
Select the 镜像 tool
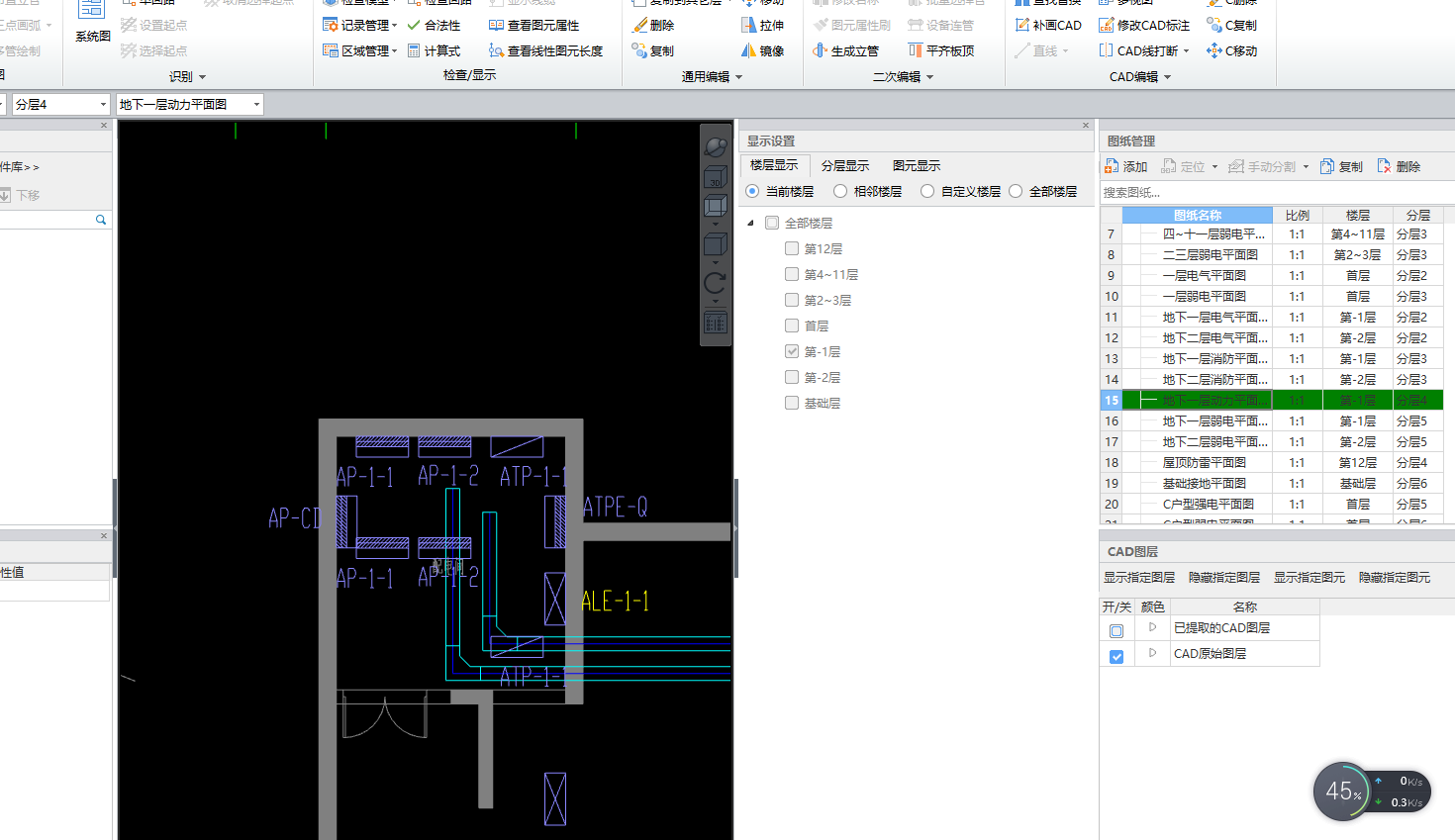(x=763, y=50)
